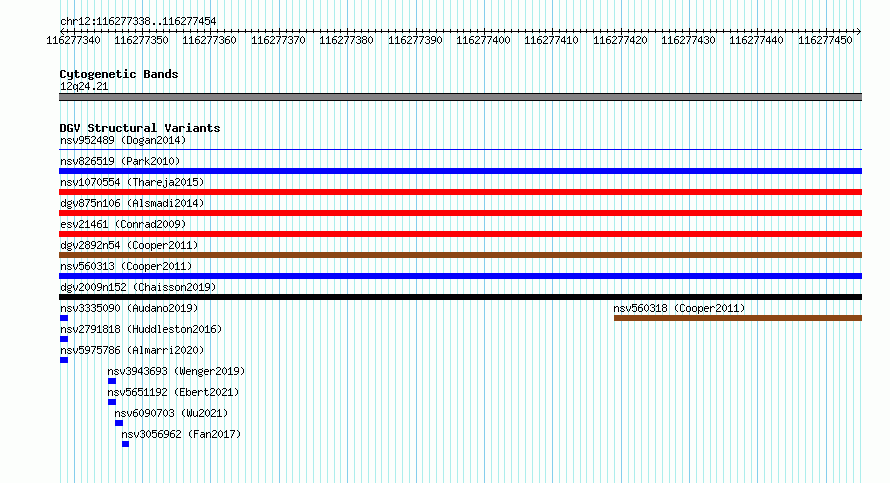The width and height of the screenshot is (890, 483).
Task: Open nsv560313 (Cooper2011) label
Action: pyautogui.click(x=126, y=266)
